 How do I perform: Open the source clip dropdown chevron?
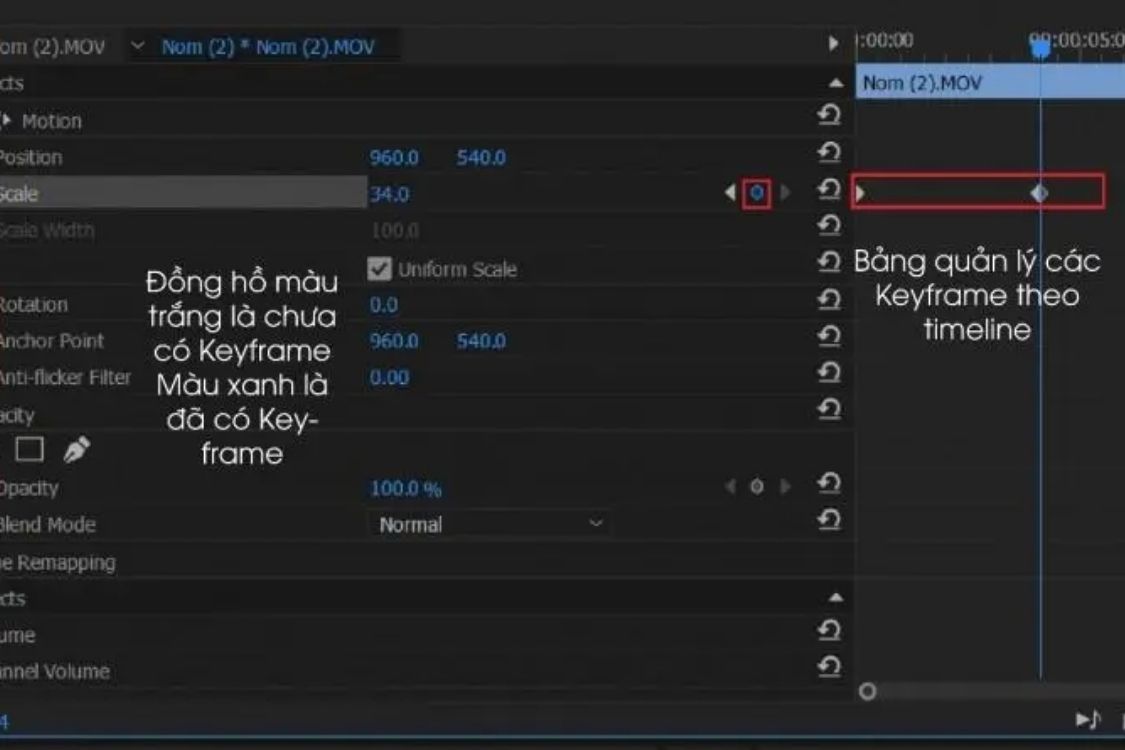138,46
